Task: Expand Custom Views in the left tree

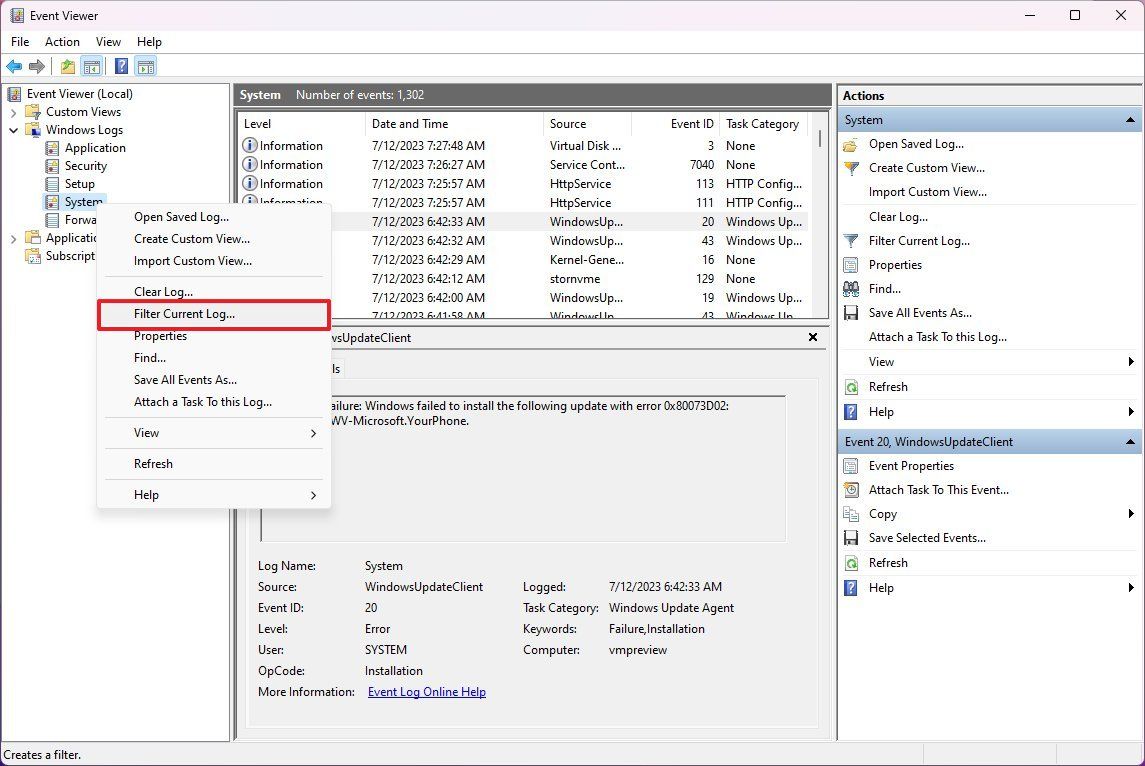Action: pos(13,111)
